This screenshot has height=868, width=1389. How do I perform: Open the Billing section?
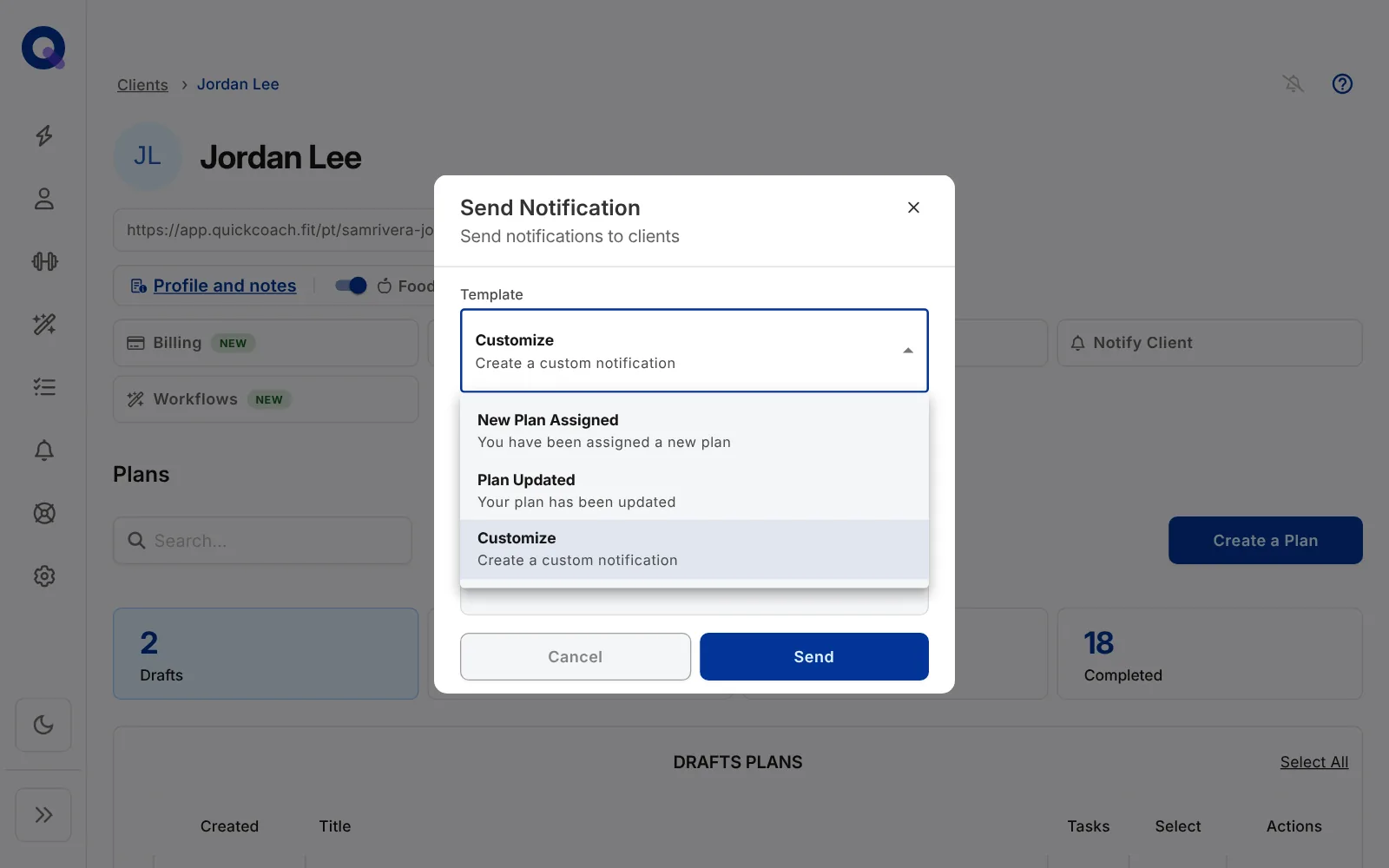266,343
